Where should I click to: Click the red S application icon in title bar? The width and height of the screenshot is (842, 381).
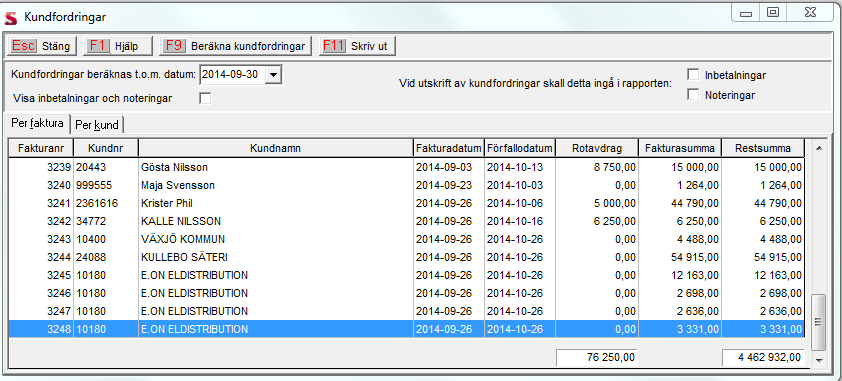coord(11,18)
